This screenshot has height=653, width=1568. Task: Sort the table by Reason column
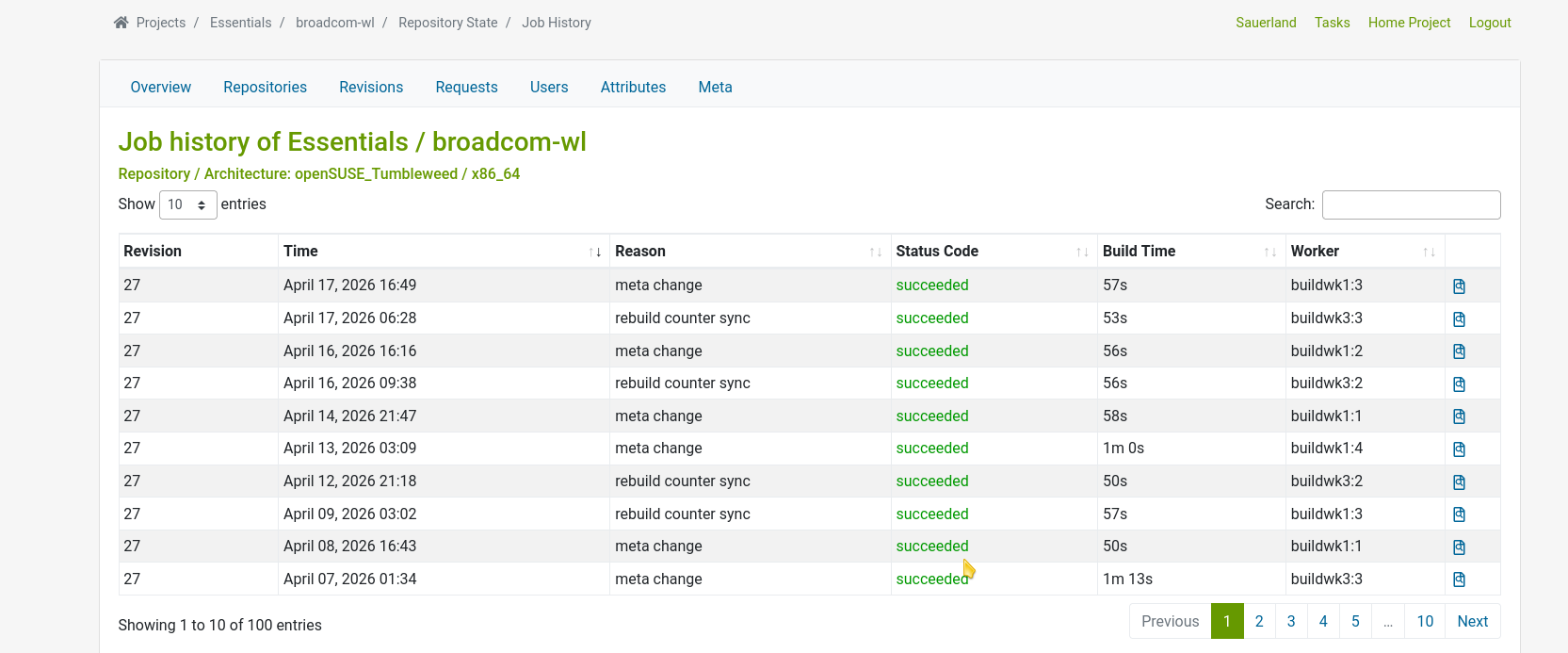(x=748, y=252)
